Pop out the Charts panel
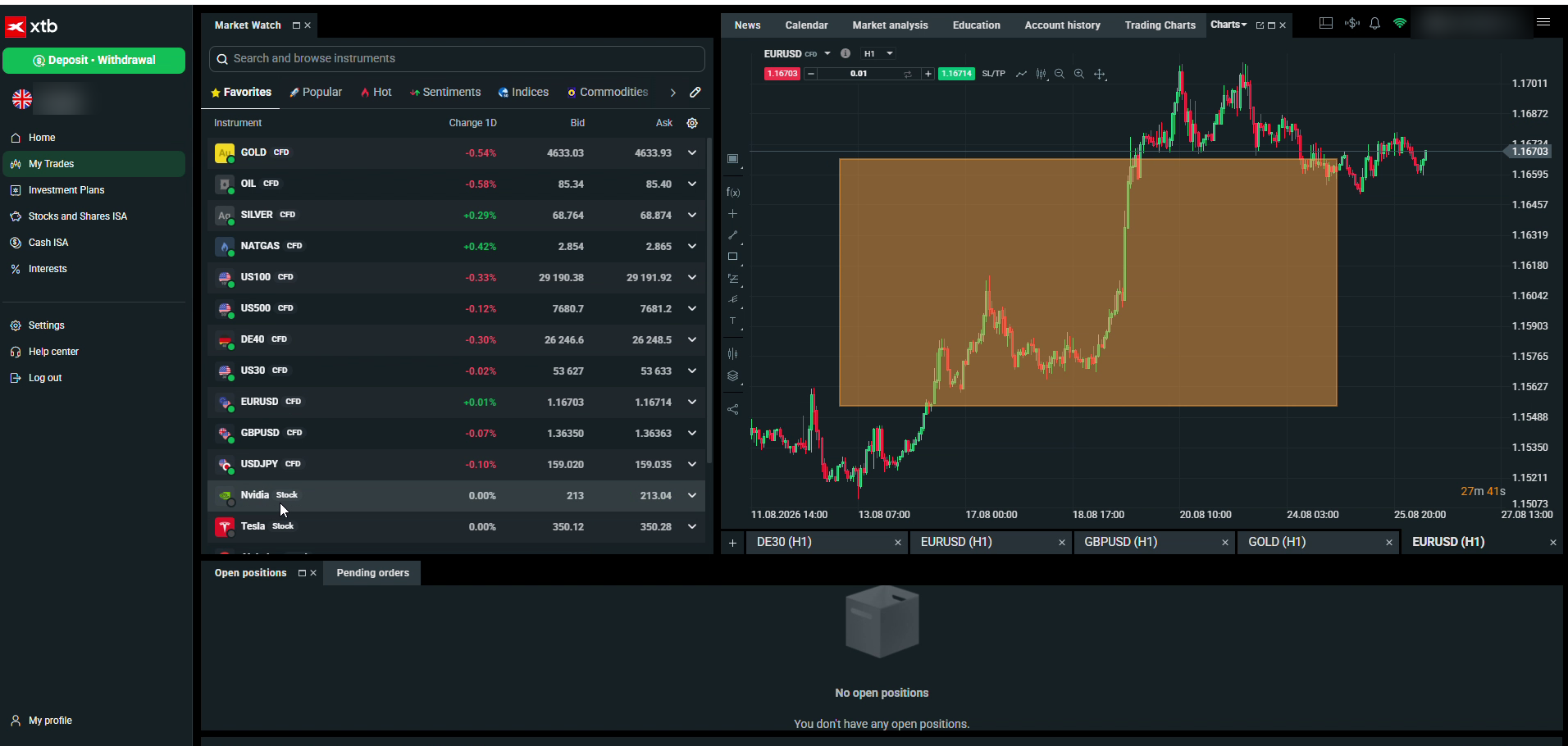 (1260, 25)
